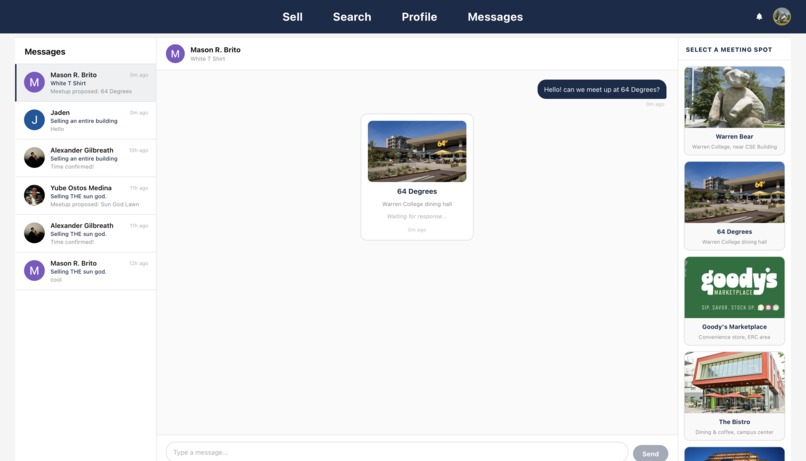Screen dimensions: 806x461
Task: Click 'Meetup proposed: 64 Degrees' preview text
Action: tap(91, 91)
